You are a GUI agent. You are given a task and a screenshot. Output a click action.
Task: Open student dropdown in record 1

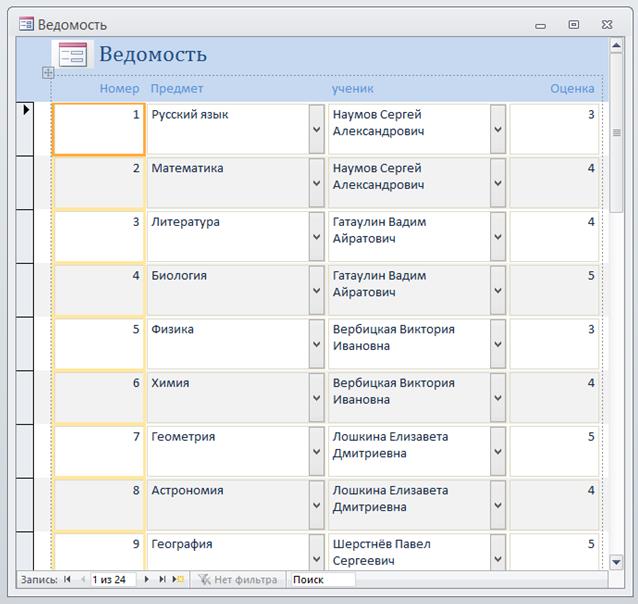pyautogui.click(x=498, y=129)
